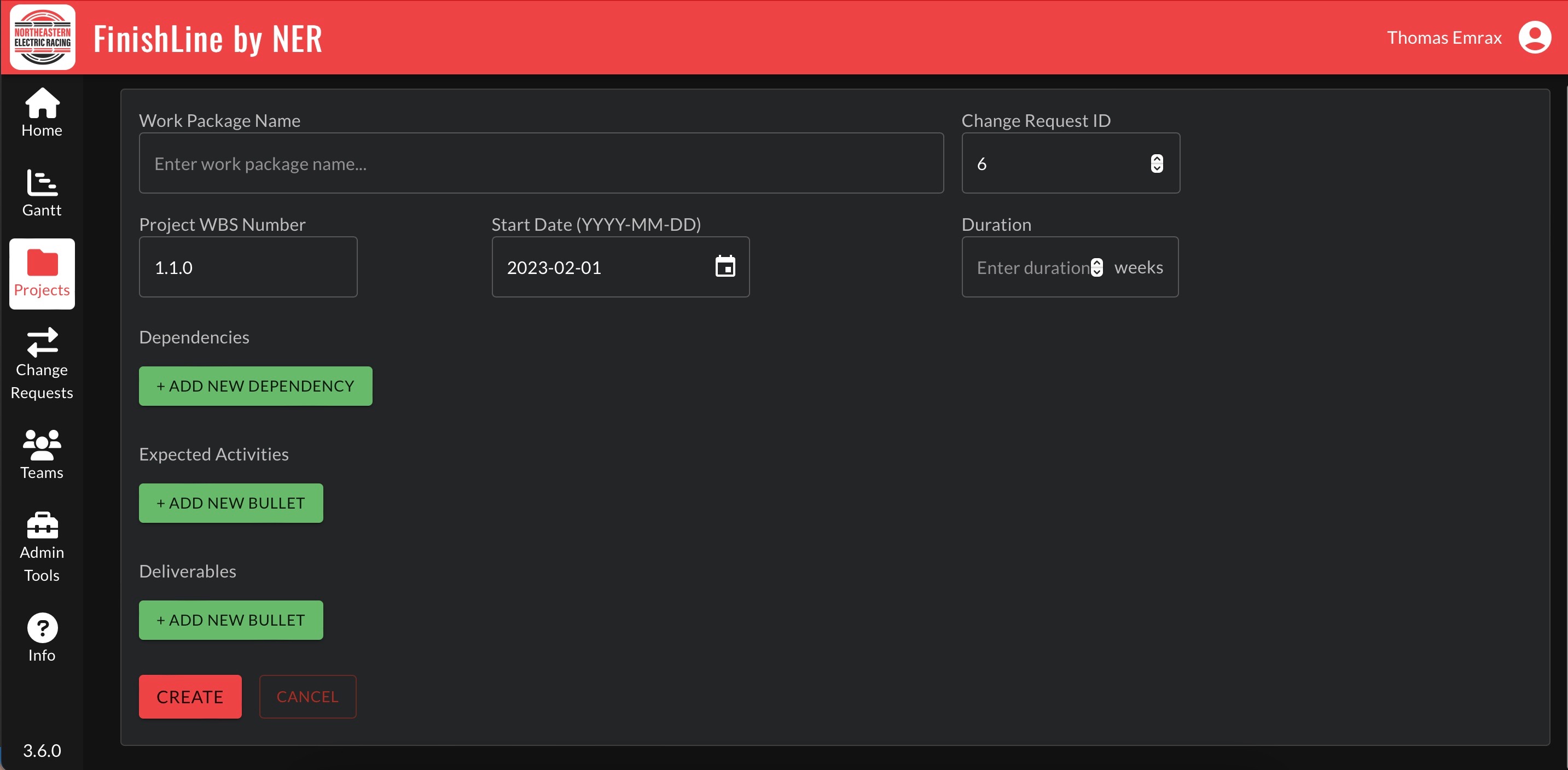Add new bullet under Expected Activities
Viewport: 1568px width, 770px height.
pos(231,503)
